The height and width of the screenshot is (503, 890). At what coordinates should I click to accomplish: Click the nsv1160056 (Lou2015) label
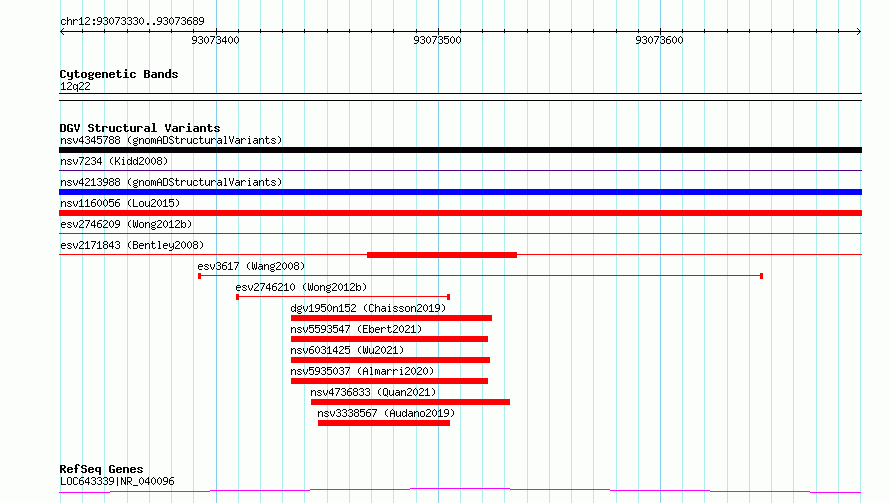tap(120, 203)
